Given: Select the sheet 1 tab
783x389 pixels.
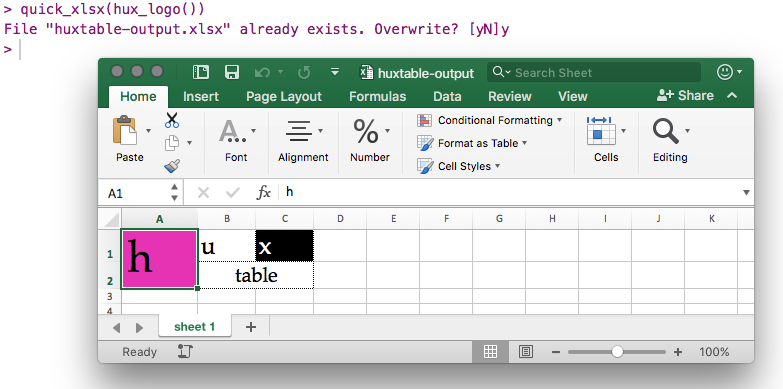Looking at the screenshot, I should click(x=195, y=327).
